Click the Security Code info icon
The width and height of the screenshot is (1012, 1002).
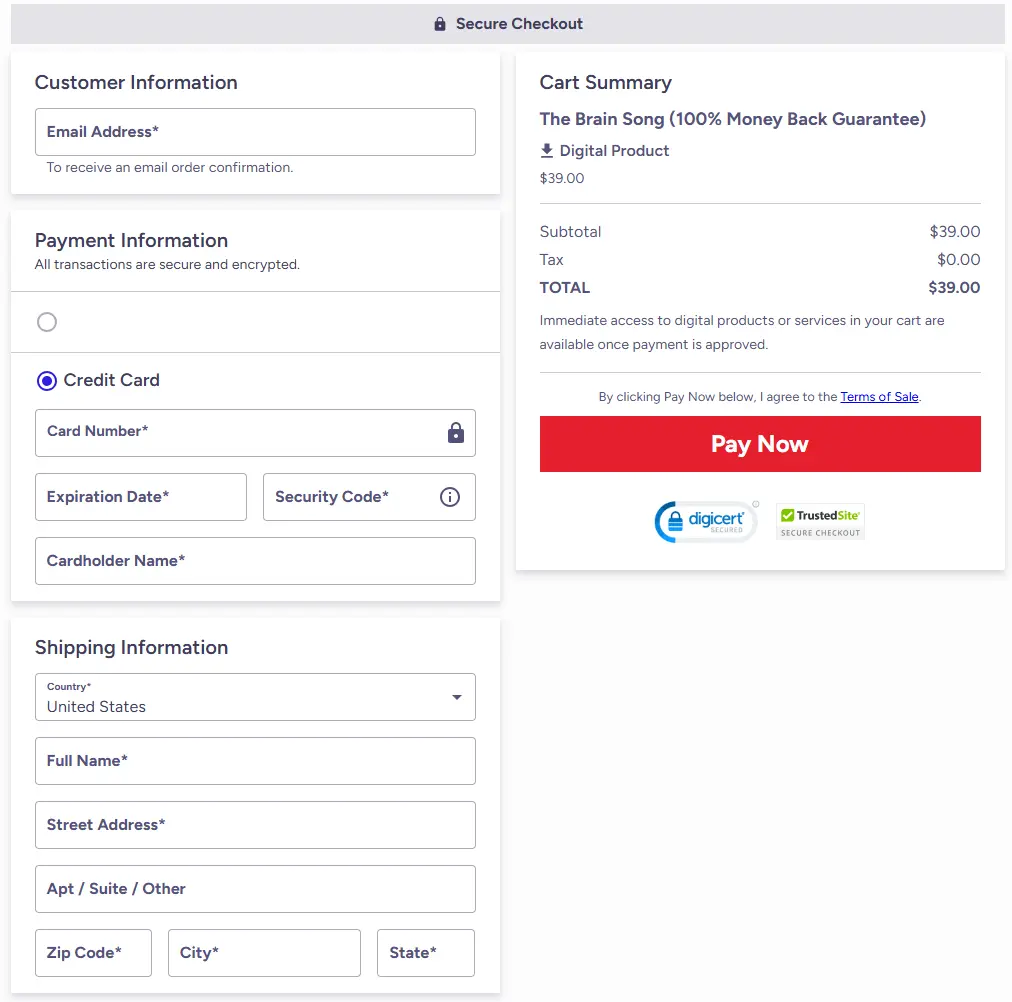click(450, 497)
